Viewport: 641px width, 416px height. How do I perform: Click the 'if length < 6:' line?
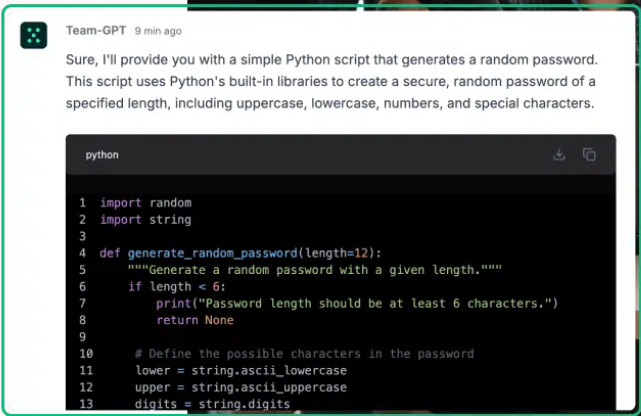click(x=177, y=287)
